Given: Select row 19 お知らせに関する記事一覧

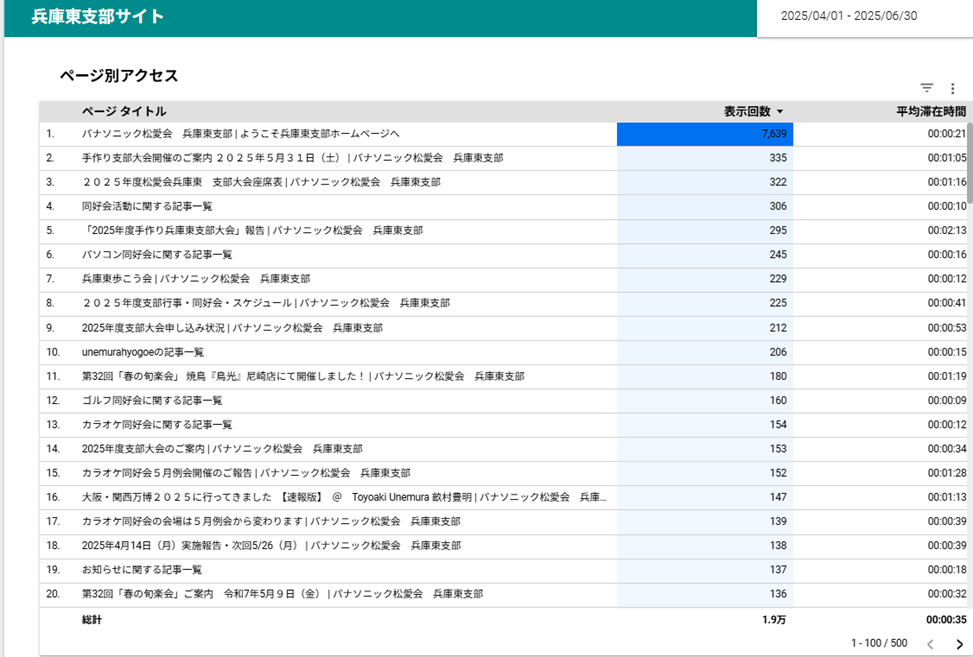Looking at the screenshot, I should click(142, 570).
